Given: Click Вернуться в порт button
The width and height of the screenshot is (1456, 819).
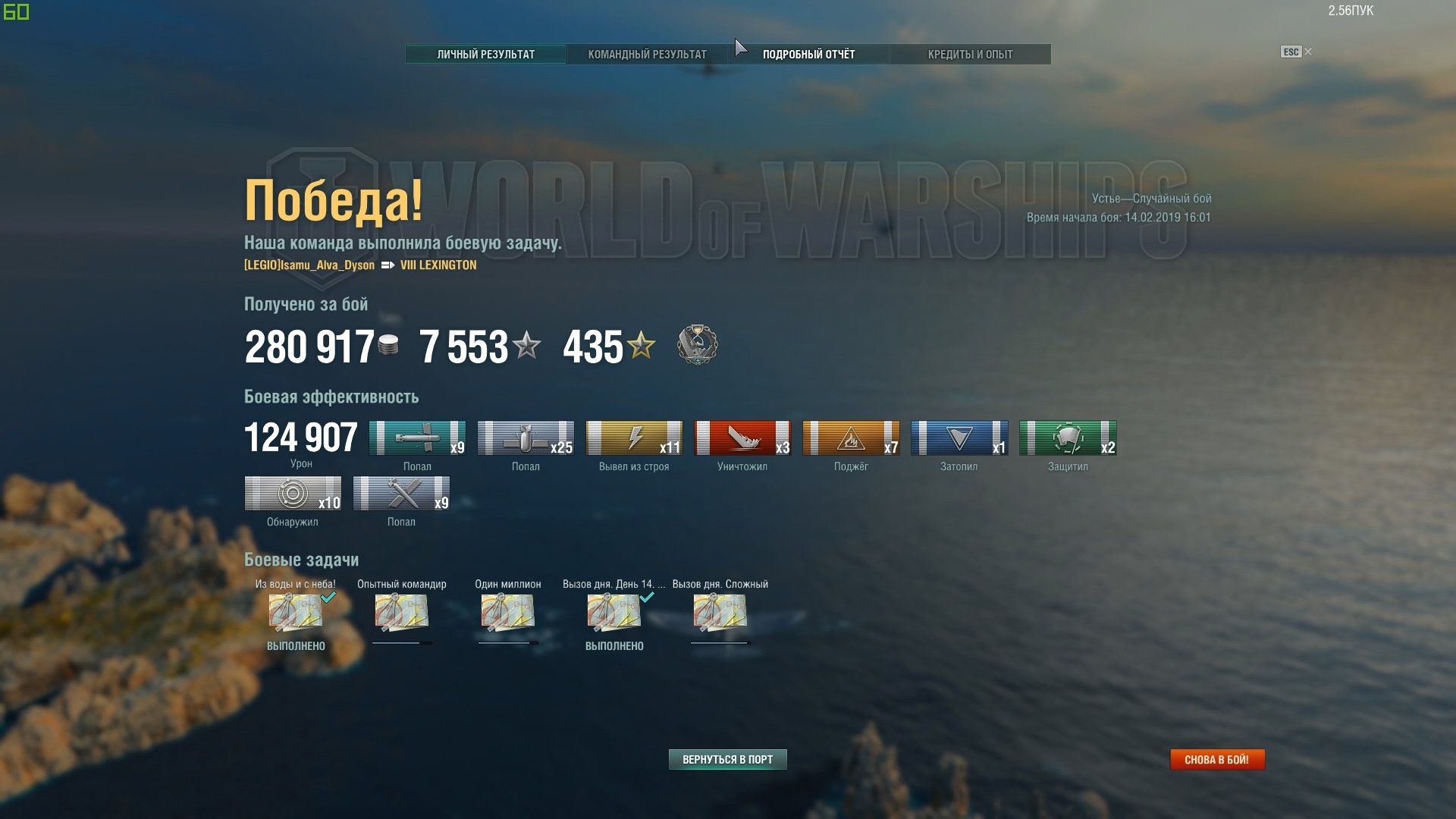Looking at the screenshot, I should [x=728, y=759].
